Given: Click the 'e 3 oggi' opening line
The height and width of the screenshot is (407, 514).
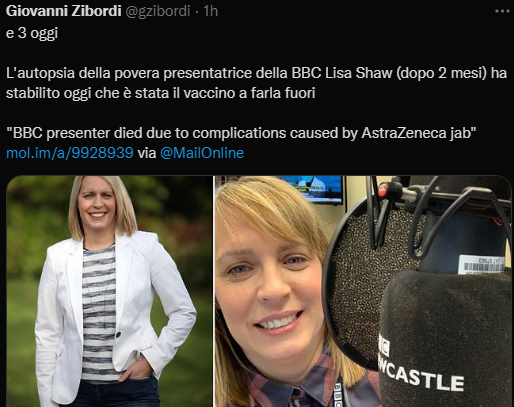Looking at the screenshot, I should tap(32, 33).
